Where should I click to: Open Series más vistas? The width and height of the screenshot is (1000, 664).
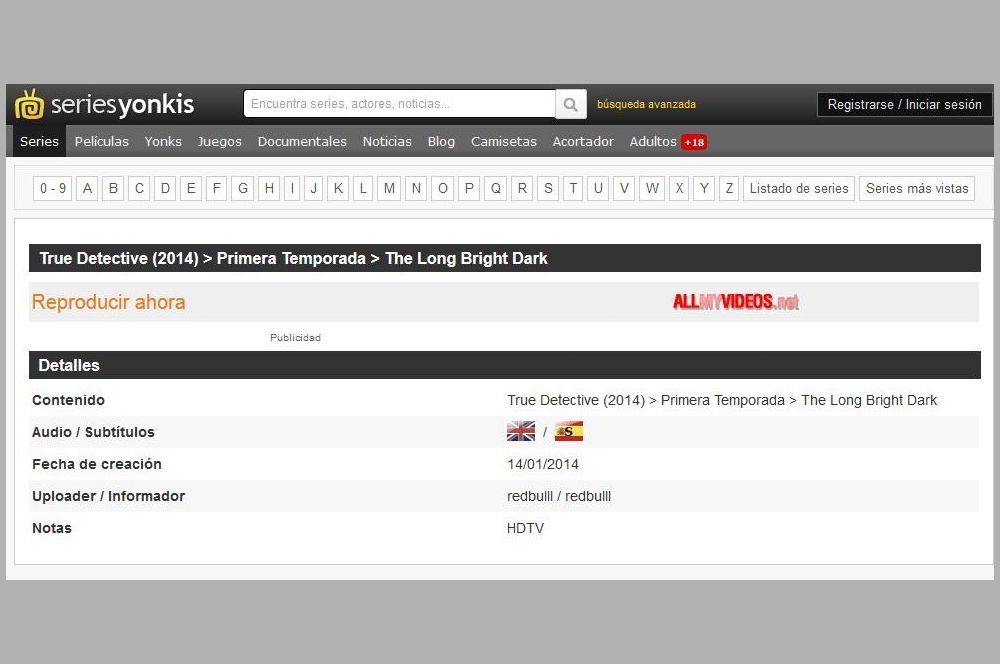pyautogui.click(x=917, y=188)
